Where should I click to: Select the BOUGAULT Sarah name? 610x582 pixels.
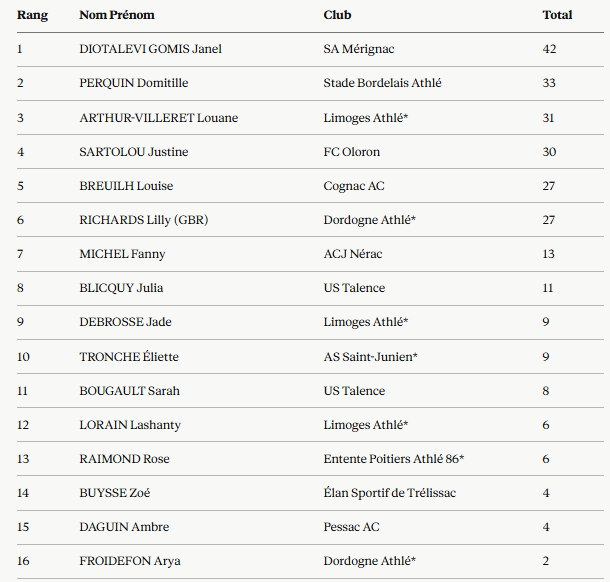[x=130, y=391]
